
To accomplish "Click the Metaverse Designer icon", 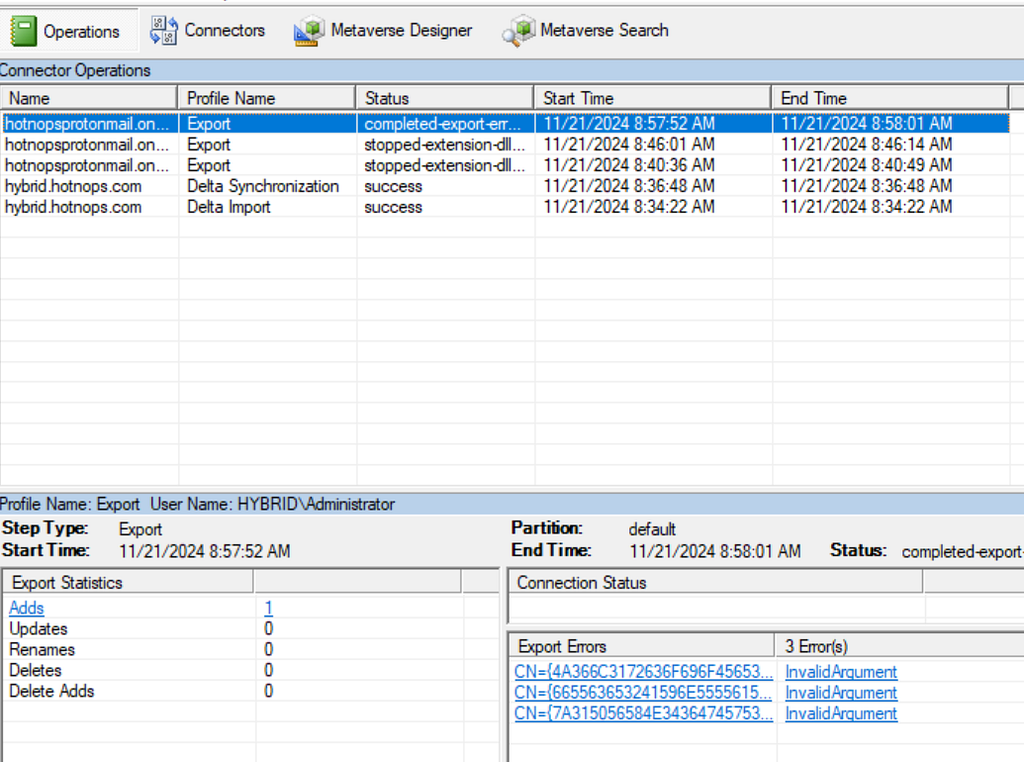I will (307, 31).
